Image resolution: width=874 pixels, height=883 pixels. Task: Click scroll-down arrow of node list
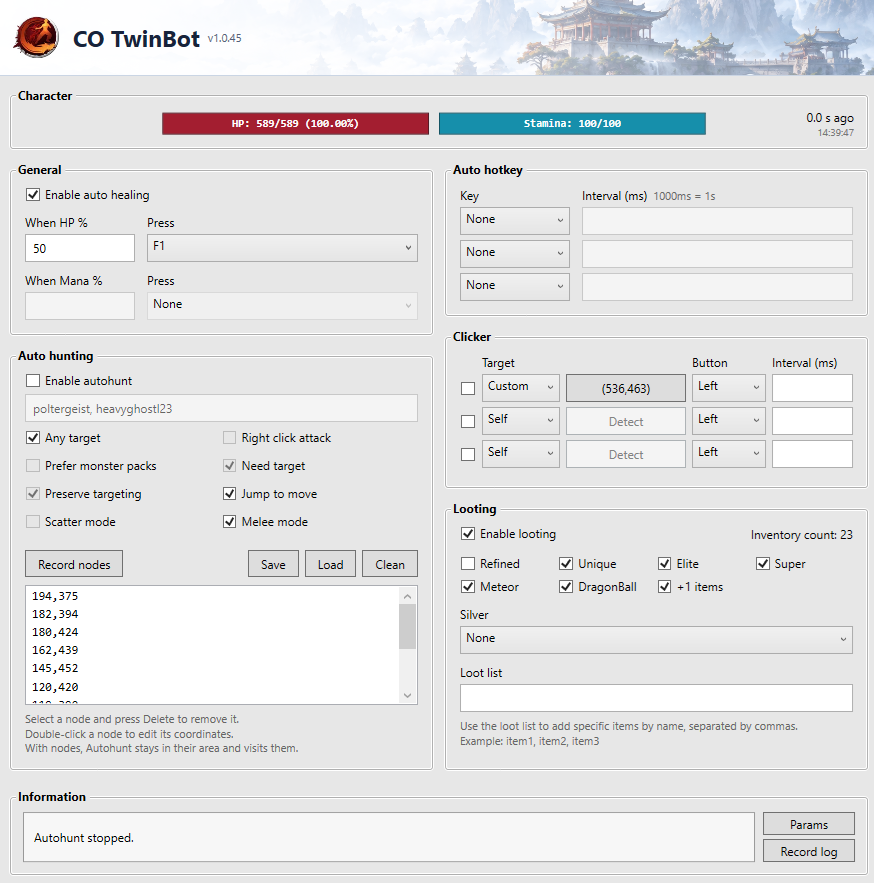pyautogui.click(x=407, y=695)
